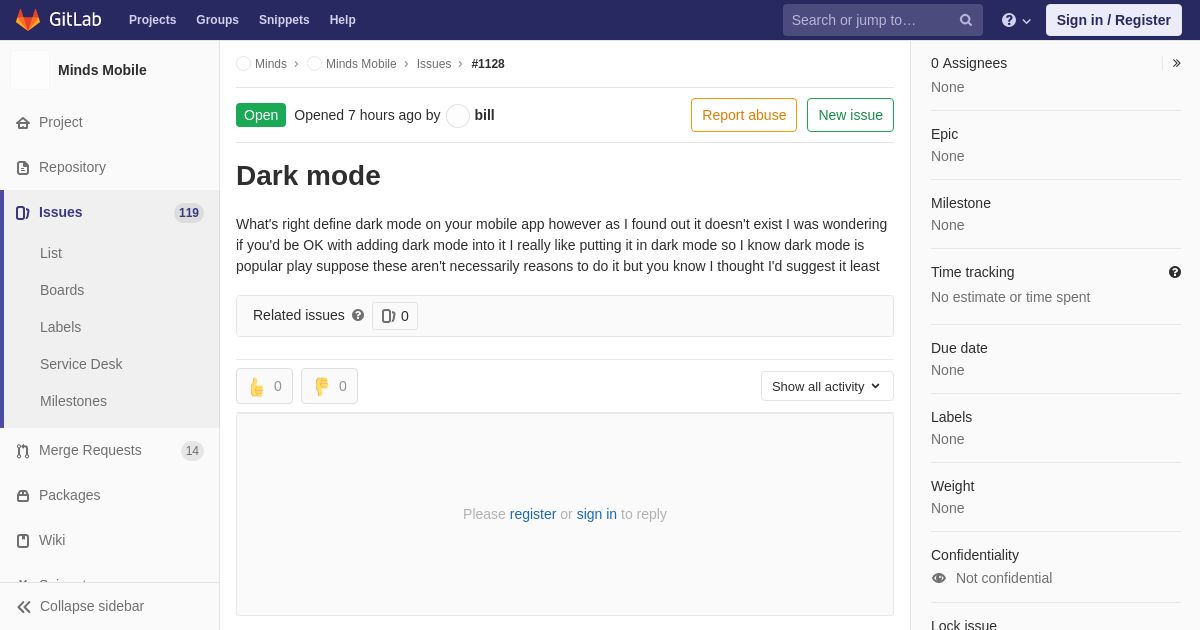Expand the Help dropdown in navbar

(x=1016, y=20)
